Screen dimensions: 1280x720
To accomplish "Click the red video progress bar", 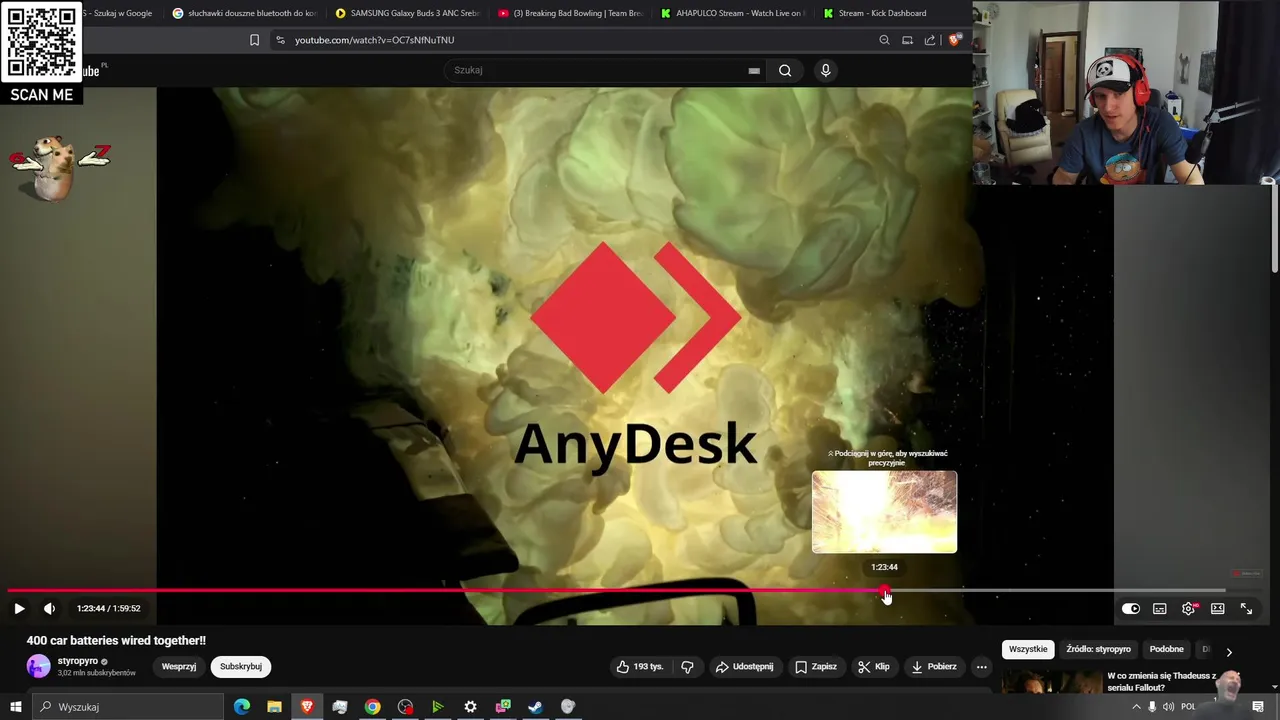I will (x=445, y=590).
